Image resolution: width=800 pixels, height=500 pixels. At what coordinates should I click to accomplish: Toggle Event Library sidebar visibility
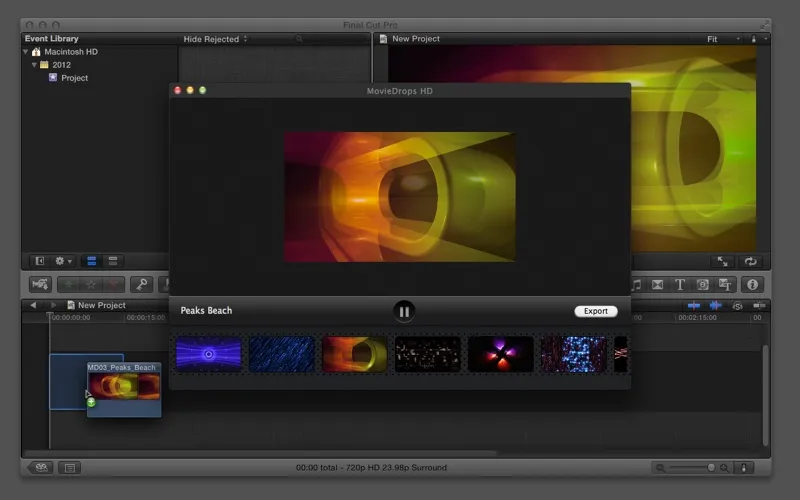point(40,261)
